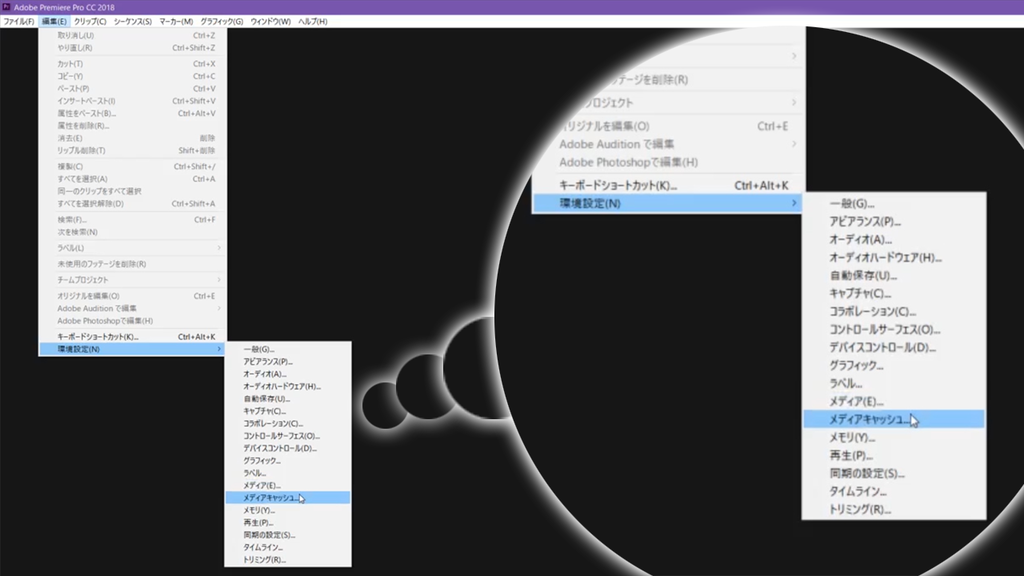Select 属性を削除(R)... menu entry

133,126
